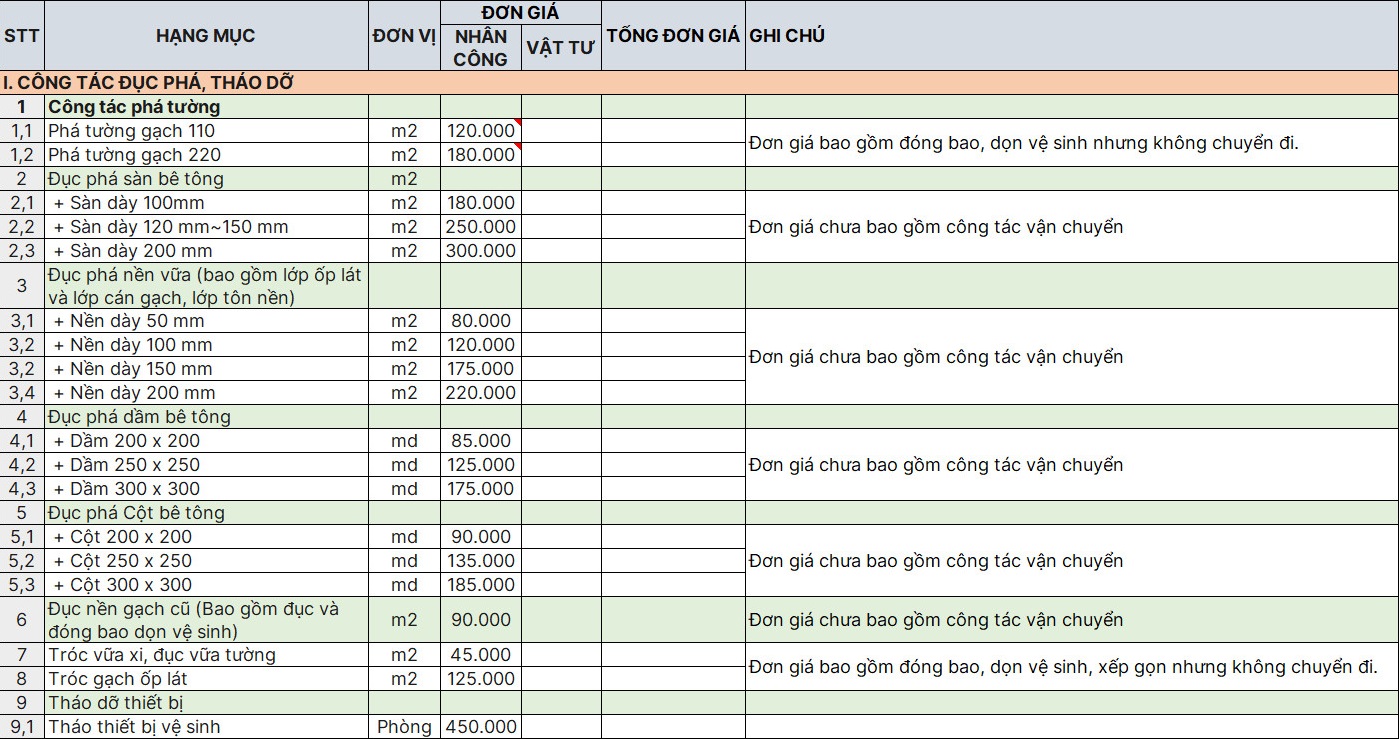Image resolution: width=1399 pixels, height=739 pixels.
Task: Click the Dầm 250 x 250 cell
Action: coord(206,465)
